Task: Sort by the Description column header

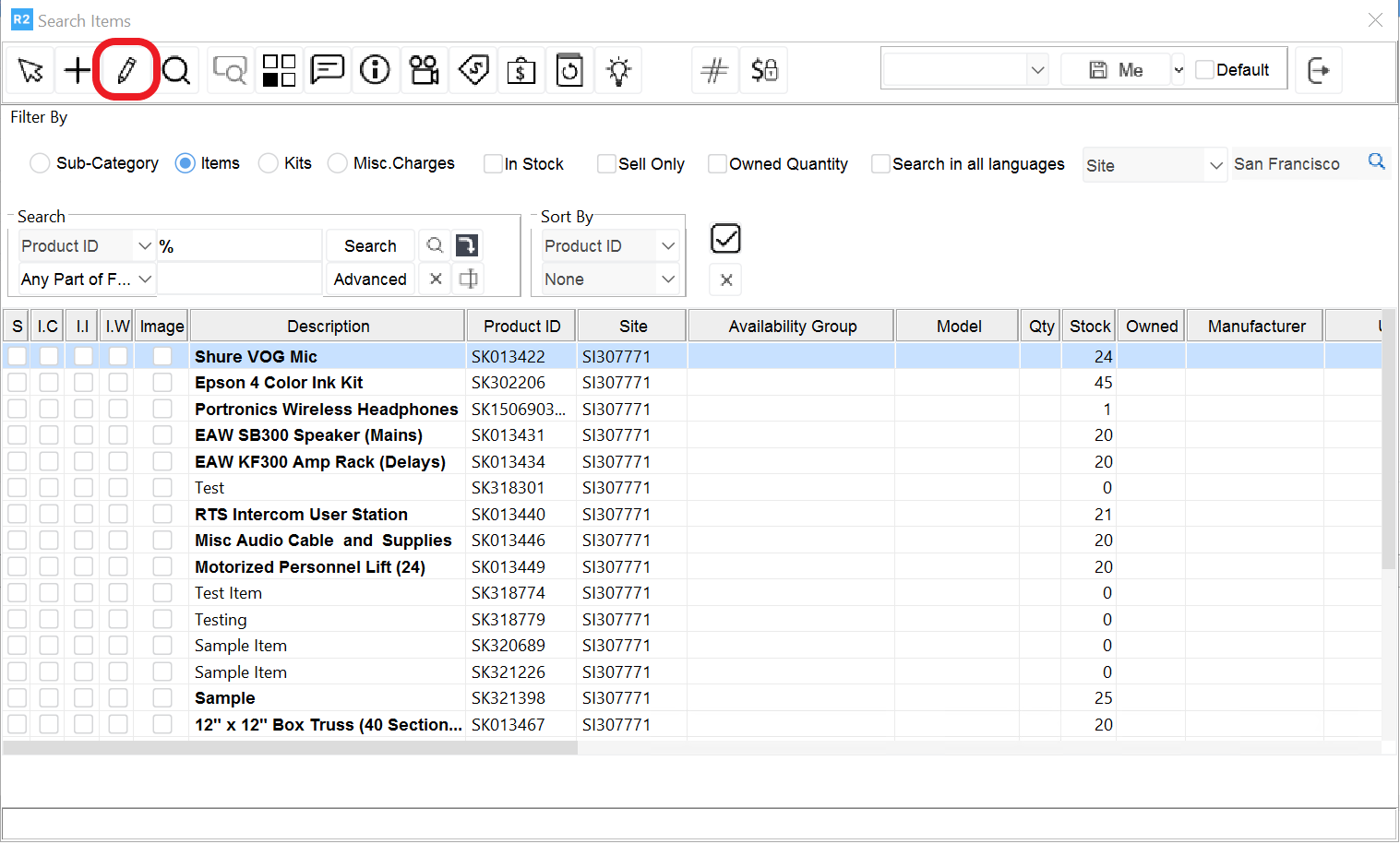Action: click(x=328, y=327)
